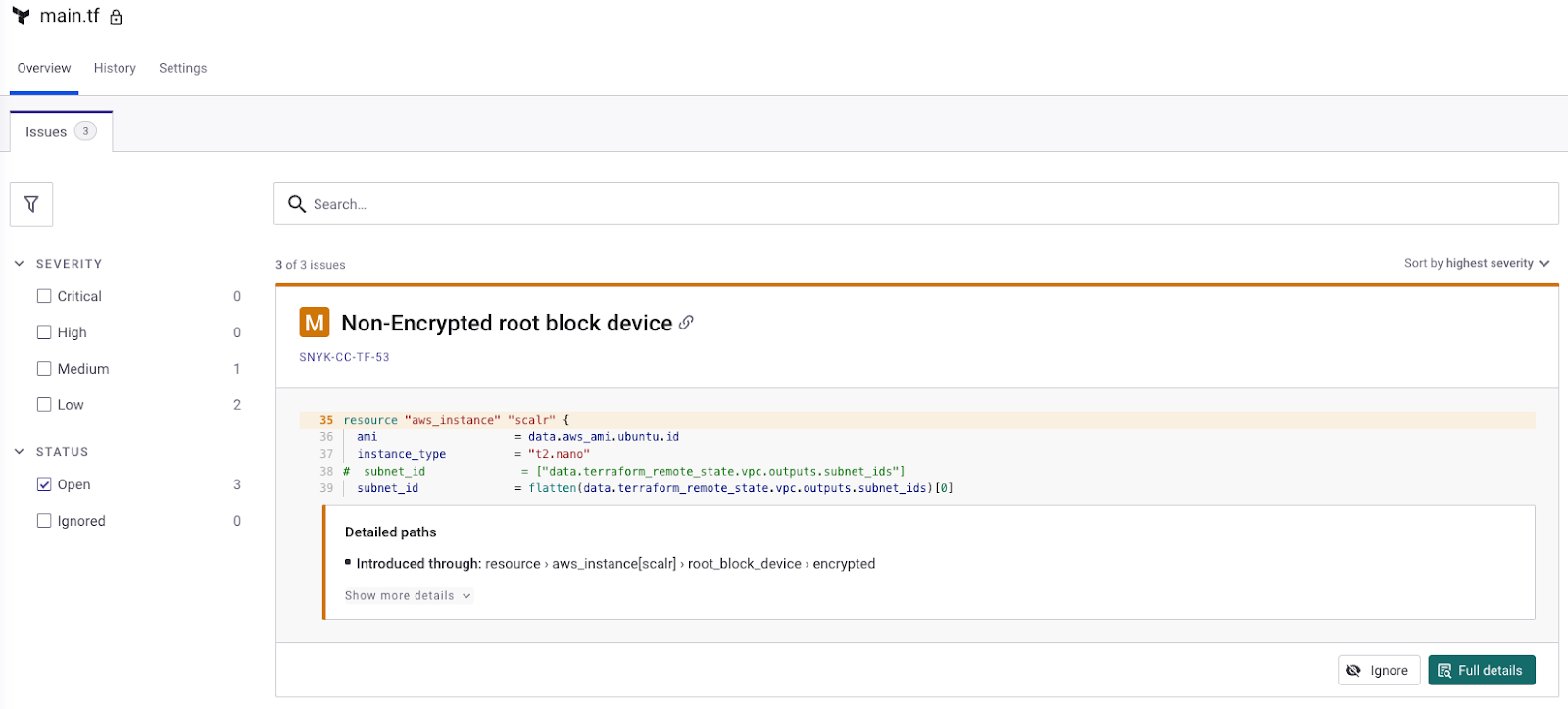Select the Issues tab

click(61, 131)
